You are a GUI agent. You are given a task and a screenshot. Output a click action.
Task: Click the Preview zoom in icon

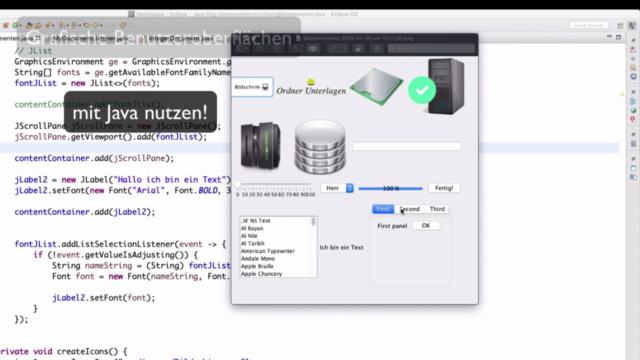pyautogui.click(x=276, y=49)
